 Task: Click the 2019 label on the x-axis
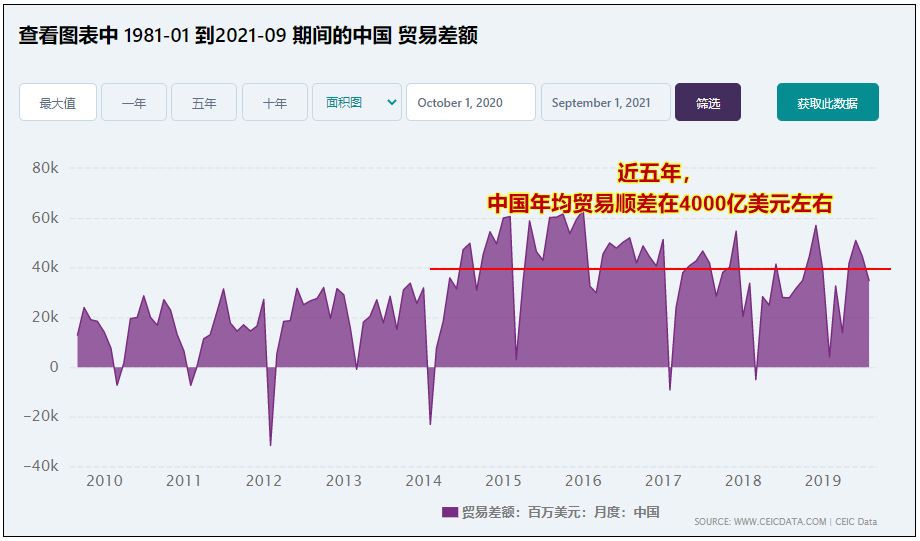[823, 481]
